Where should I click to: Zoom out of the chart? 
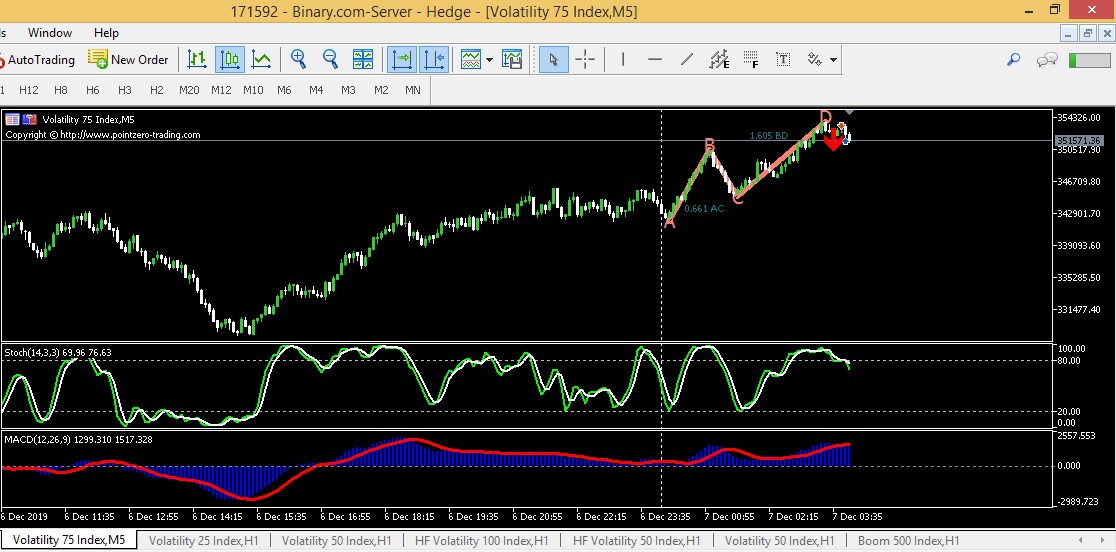pyautogui.click(x=330, y=60)
